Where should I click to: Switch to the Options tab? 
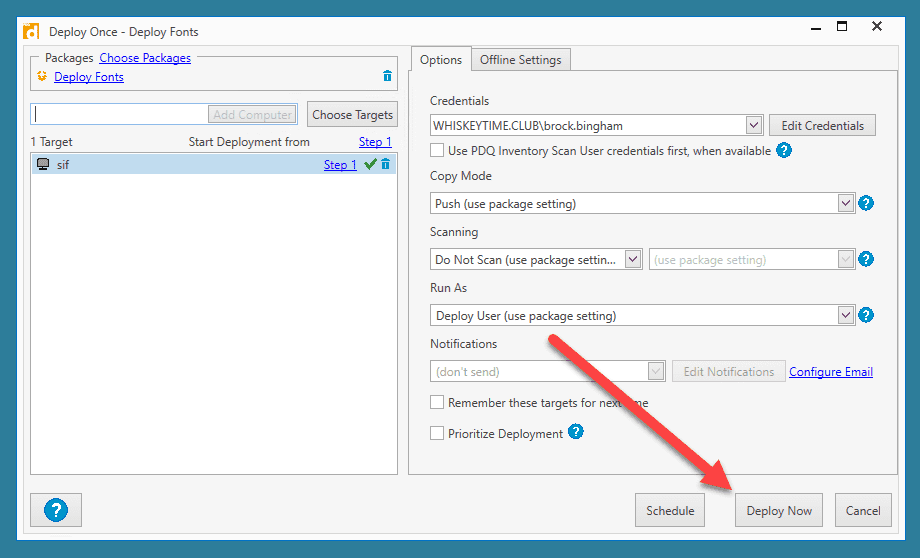point(441,59)
